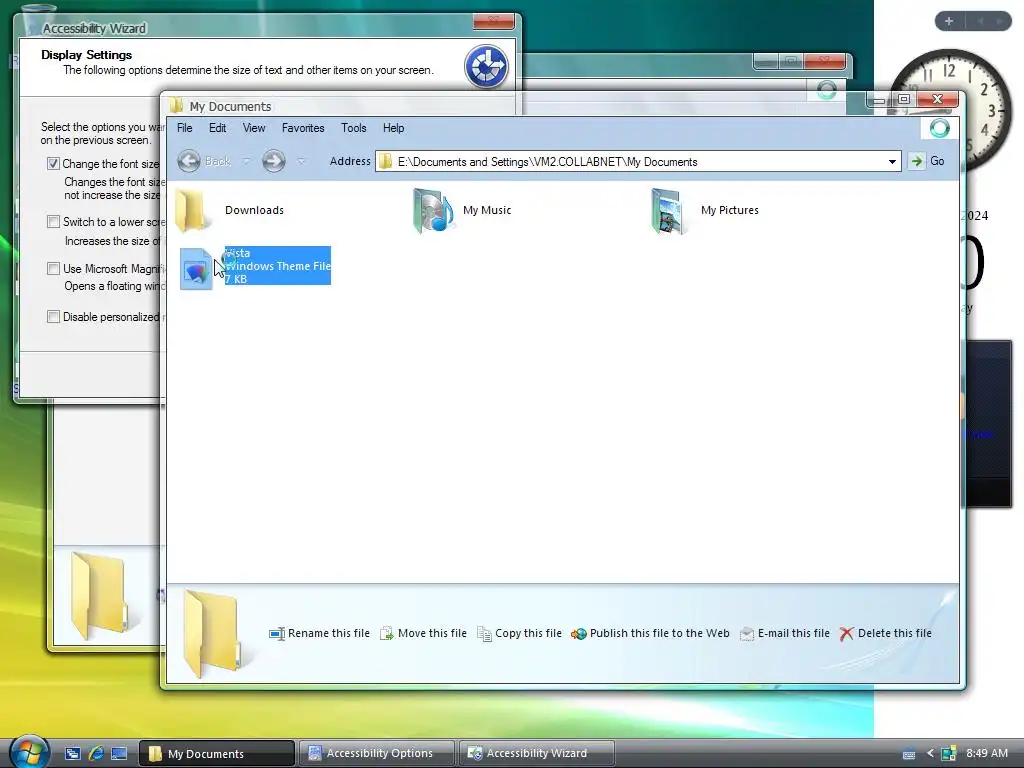Screen dimensions: 1024x768
Task: Click the Show Desktop quick launch icon
Action: point(119,753)
